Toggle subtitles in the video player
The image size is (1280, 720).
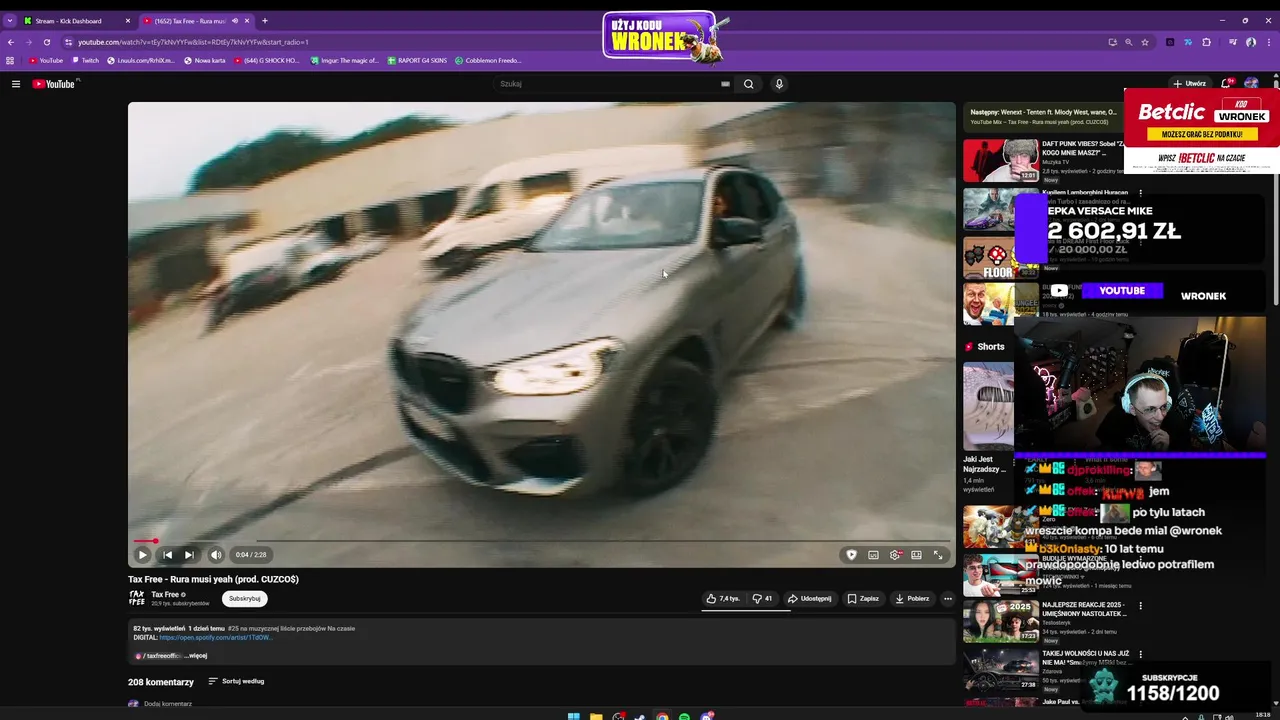[x=873, y=555]
